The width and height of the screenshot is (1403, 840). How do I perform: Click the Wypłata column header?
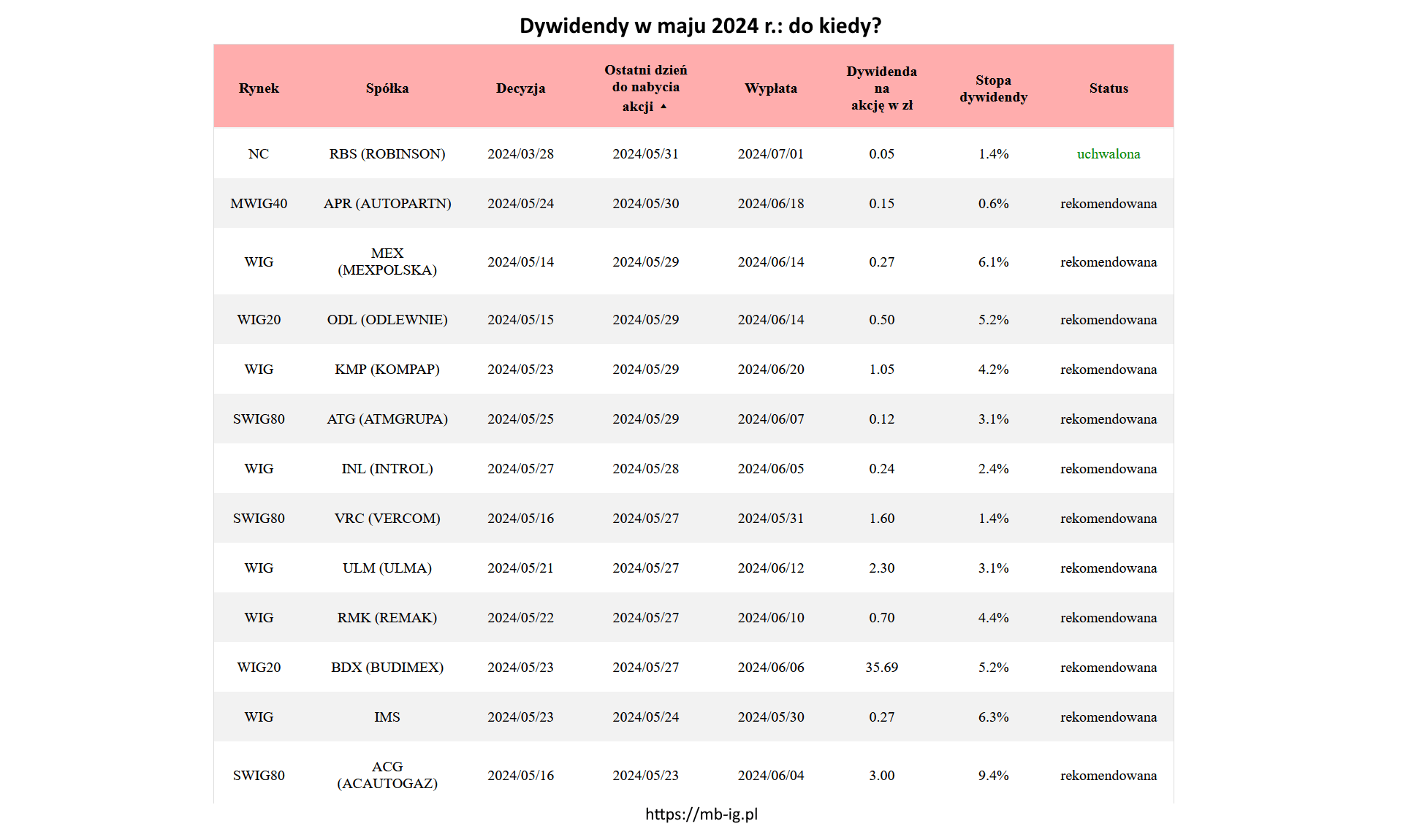click(x=771, y=88)
